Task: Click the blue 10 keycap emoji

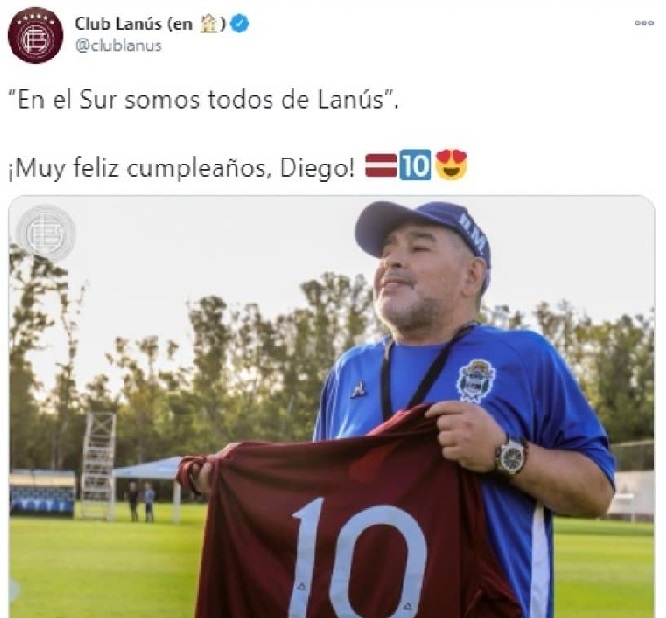Action: [415, 165]
